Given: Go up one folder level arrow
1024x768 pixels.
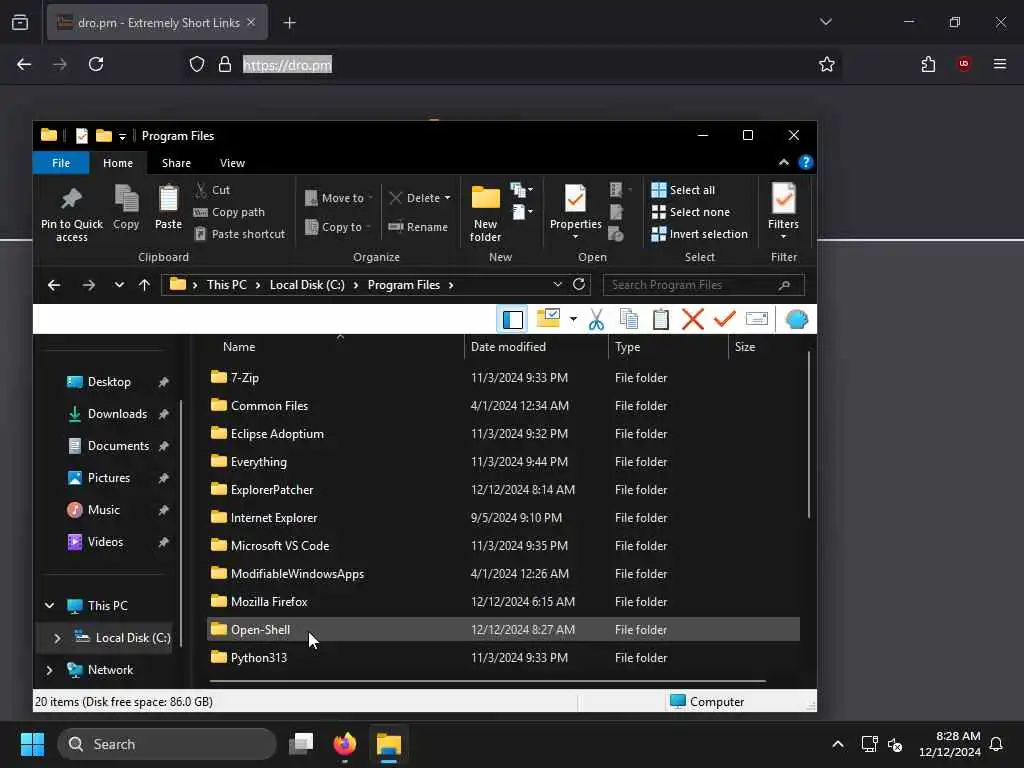Looking at the screenshot, I should [144, 285].
